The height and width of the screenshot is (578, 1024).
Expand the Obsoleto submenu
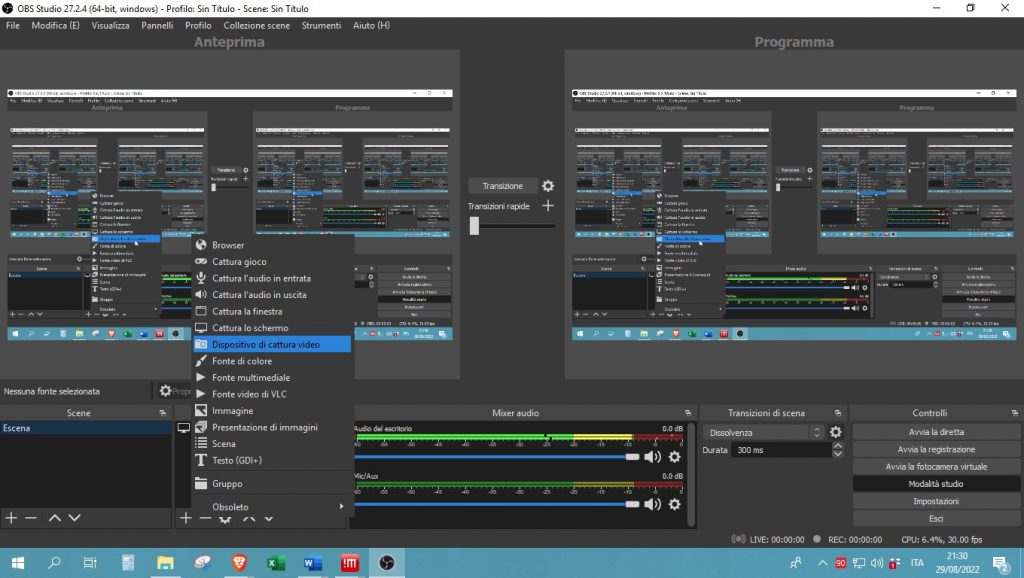270,507
